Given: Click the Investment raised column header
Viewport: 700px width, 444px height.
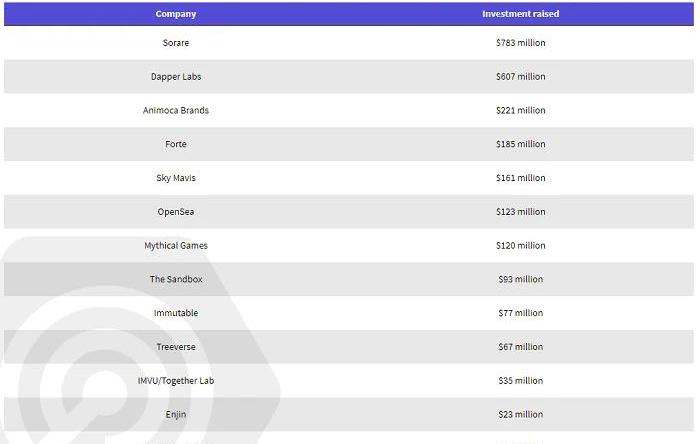Looking at the screenshot, I should 520,14.
